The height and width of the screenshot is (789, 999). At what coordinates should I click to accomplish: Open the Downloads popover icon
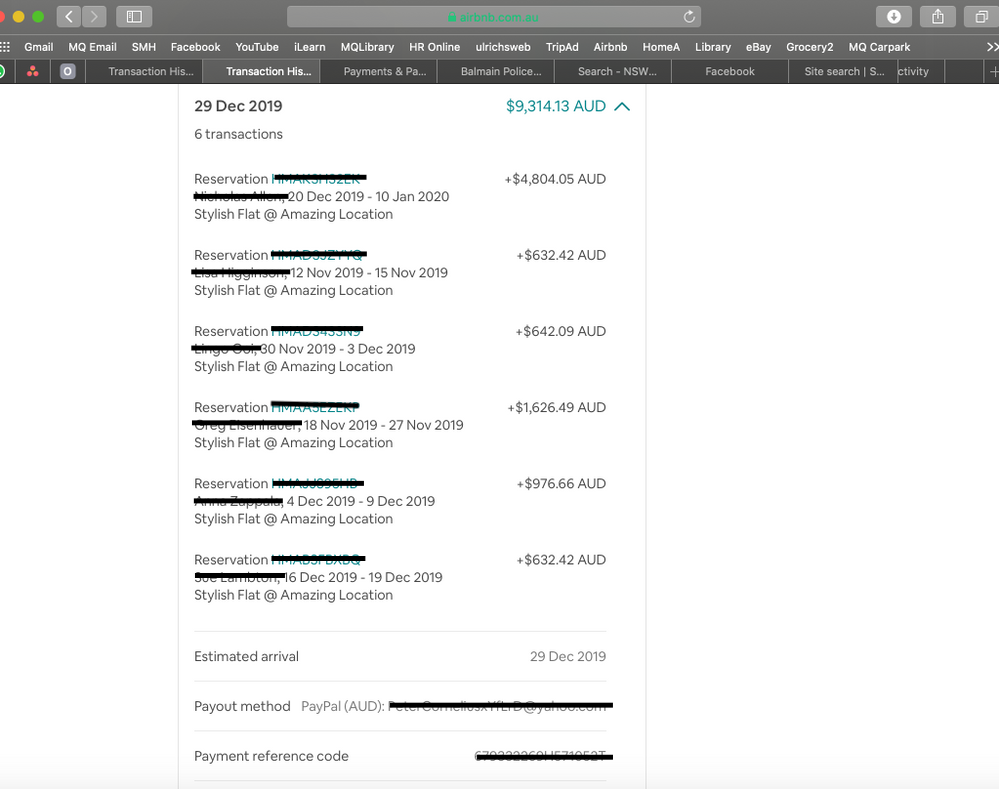click(x=893, y=16)
